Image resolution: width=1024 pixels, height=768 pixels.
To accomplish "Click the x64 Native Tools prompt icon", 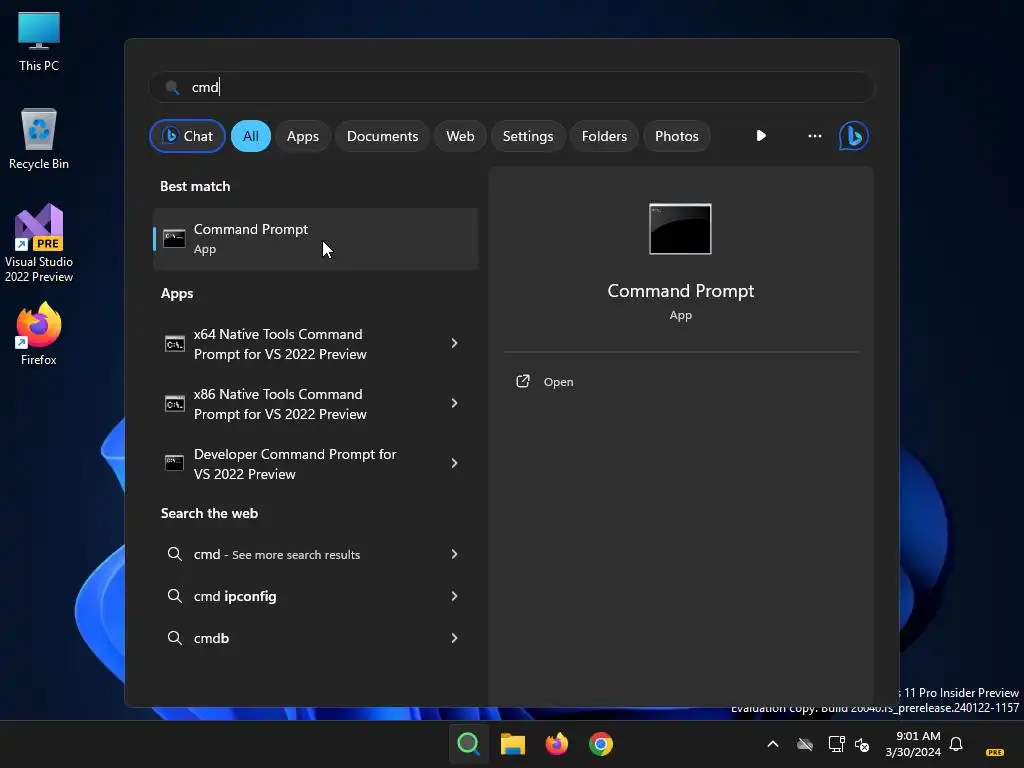I will click(x=174, y=344).
